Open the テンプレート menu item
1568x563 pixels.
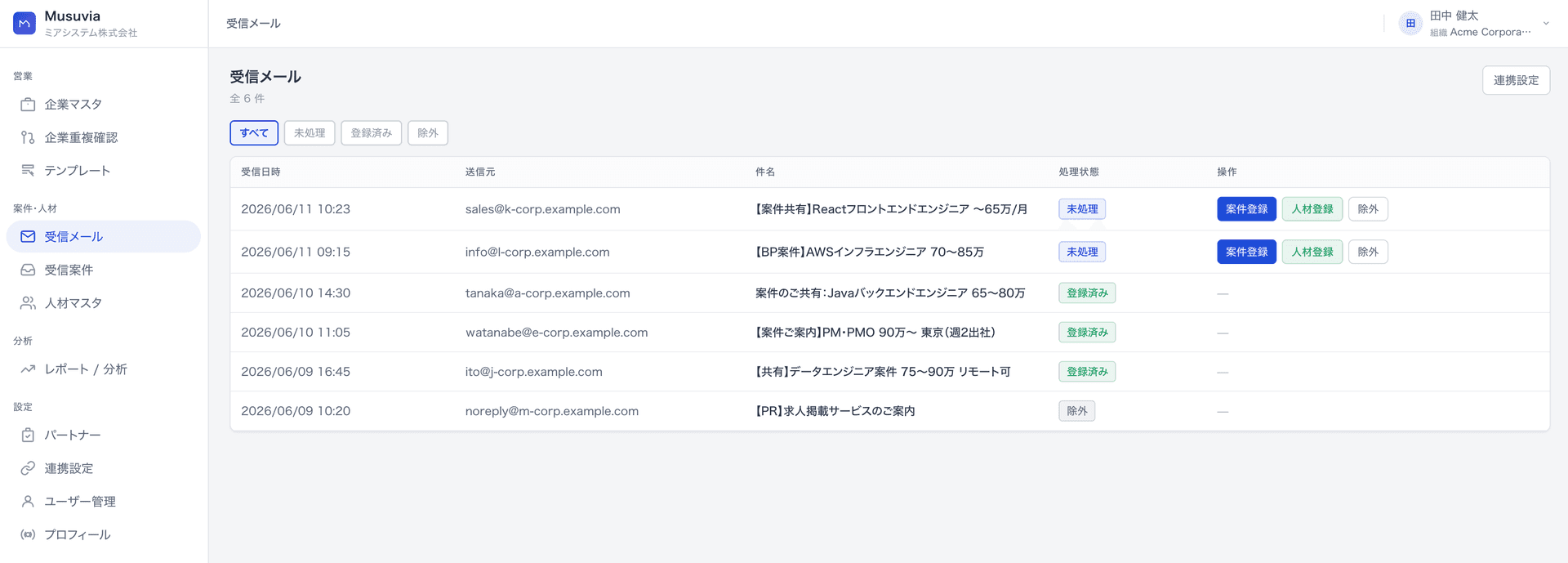(x=104, y=171)
